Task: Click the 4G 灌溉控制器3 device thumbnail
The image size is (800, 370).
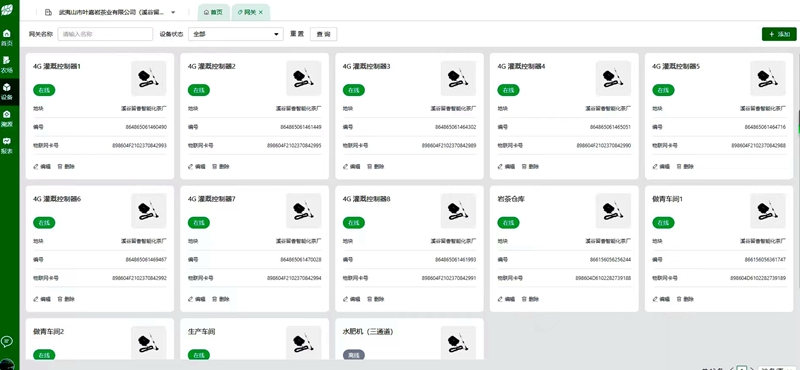Action: point(458,79)
